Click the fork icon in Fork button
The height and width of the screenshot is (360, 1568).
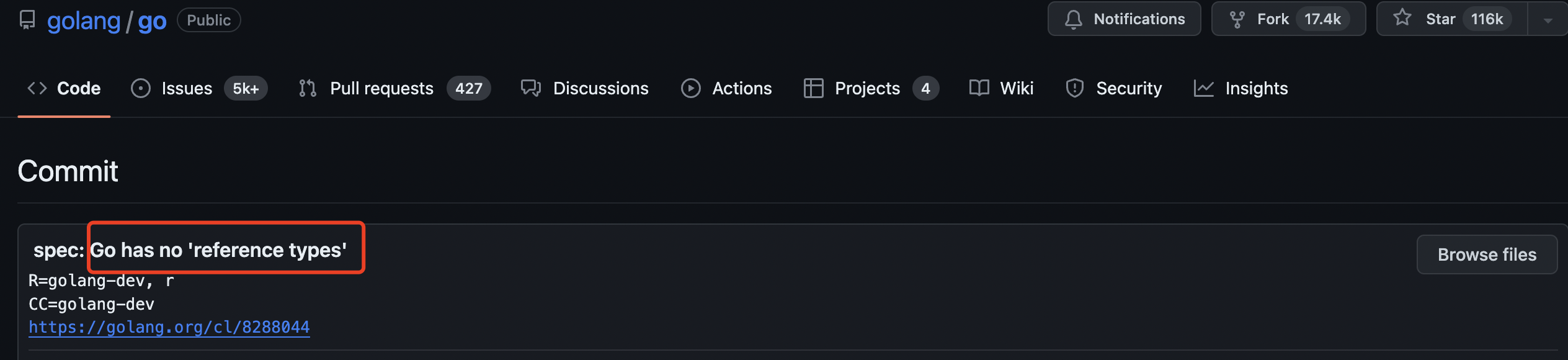click(1237, 19)
